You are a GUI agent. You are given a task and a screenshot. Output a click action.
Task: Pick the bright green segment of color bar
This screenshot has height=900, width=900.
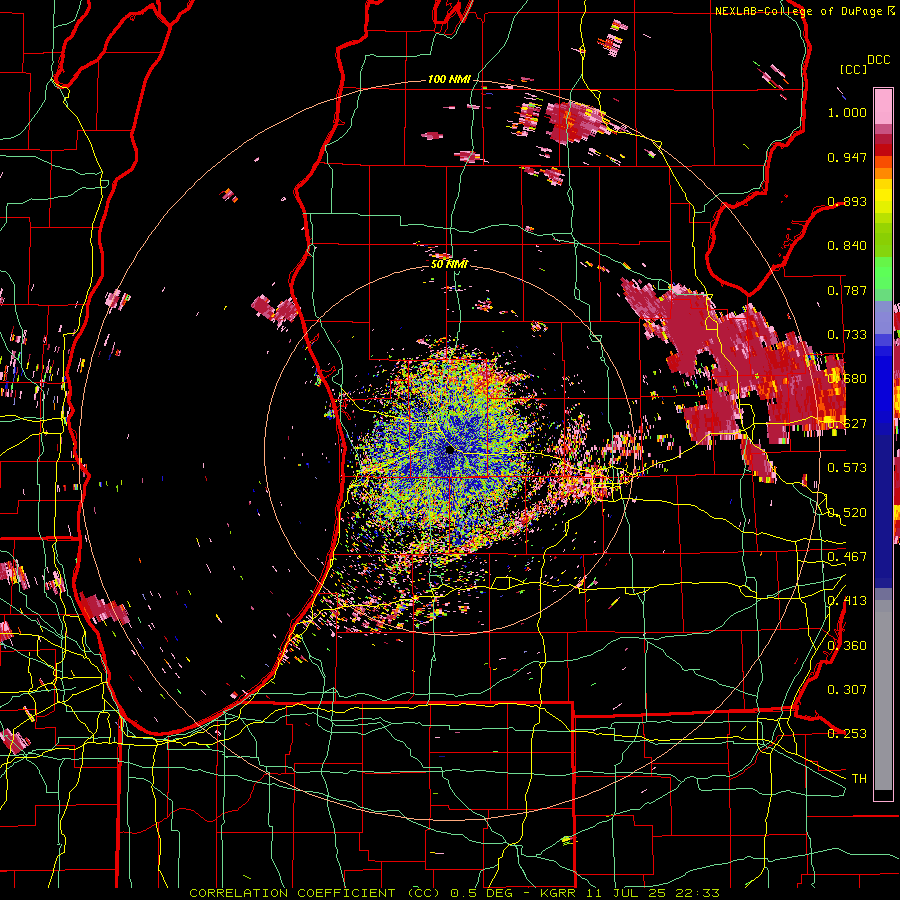883,273
